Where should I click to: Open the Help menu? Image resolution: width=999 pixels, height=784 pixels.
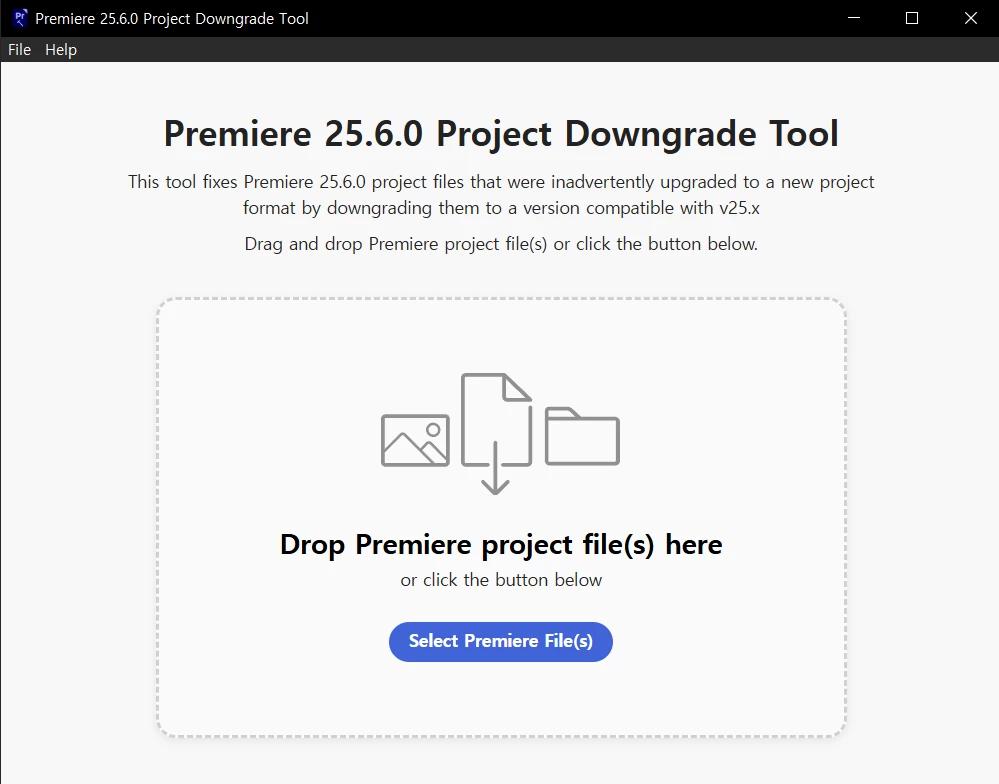click(x=61, y=50)
